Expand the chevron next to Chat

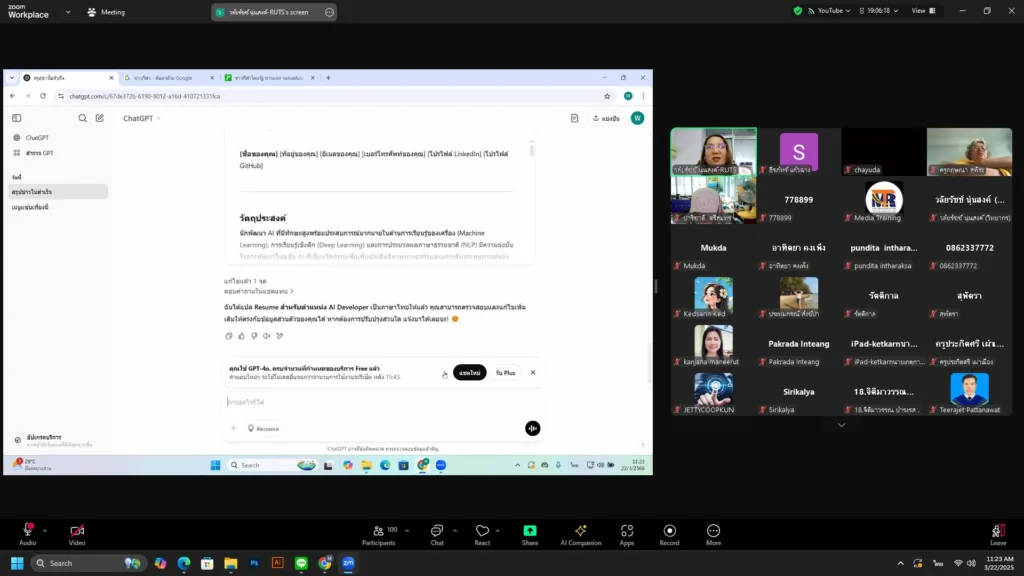[x=455, y=530]
